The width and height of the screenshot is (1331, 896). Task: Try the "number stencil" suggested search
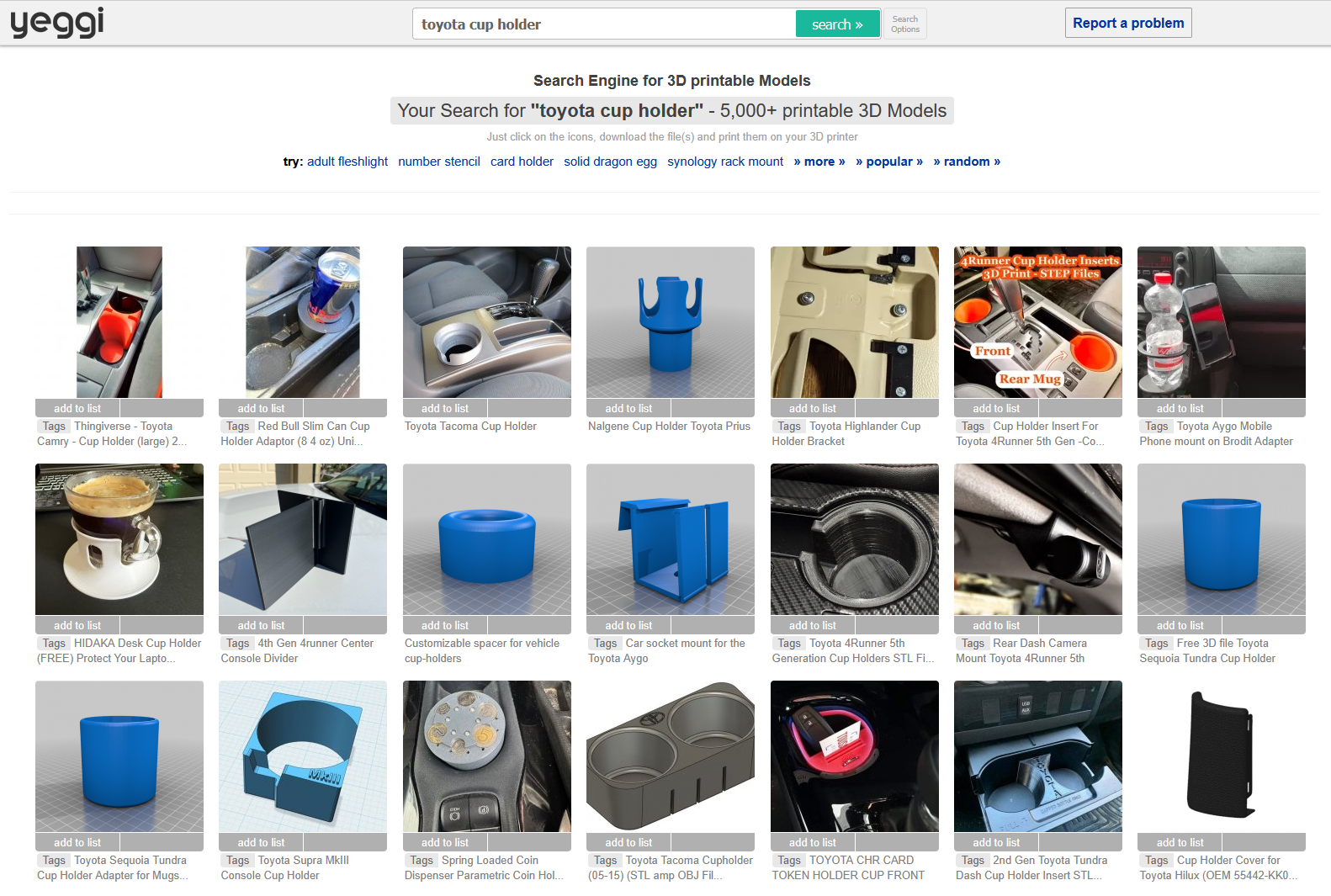pos(439,162)
